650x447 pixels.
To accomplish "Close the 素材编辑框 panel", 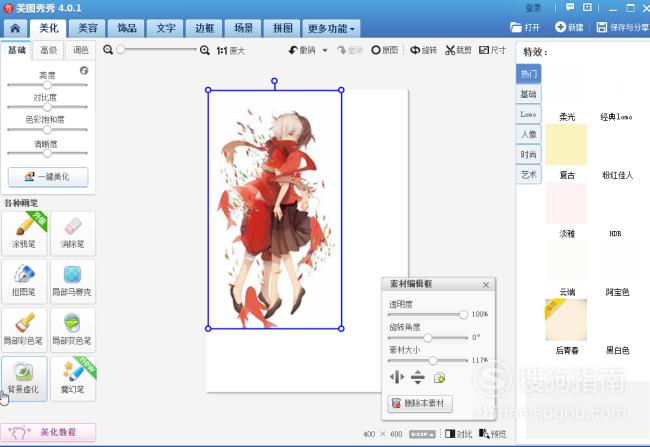I will click(x=486, y=284).
